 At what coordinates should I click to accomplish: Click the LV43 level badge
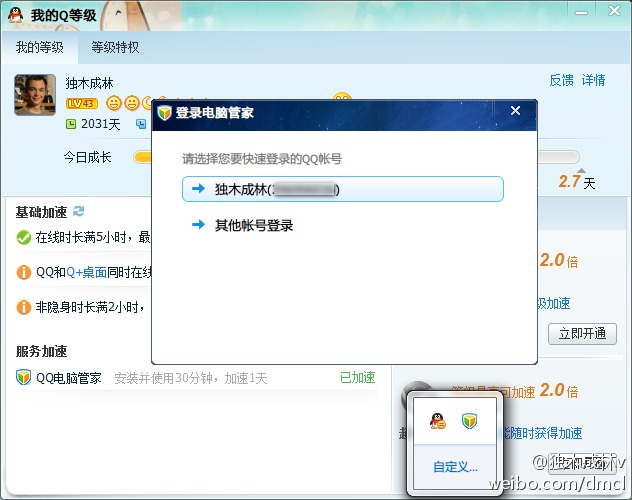[x=82, y=104]
